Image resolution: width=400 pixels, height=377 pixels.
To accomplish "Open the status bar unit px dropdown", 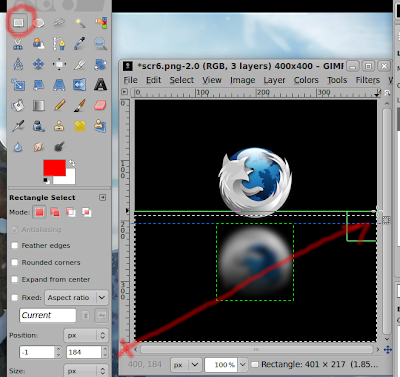I will tap(185, 365).
